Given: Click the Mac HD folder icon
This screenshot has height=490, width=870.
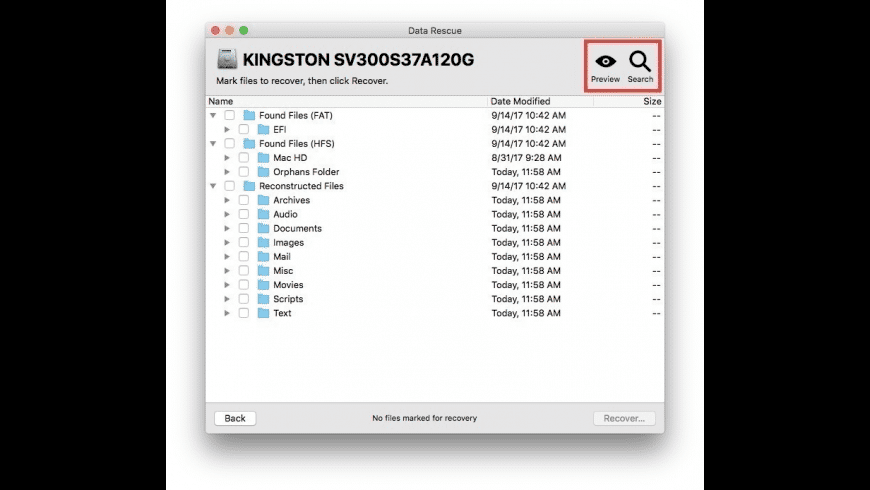Looking at the screenshot, I should pyautogui.click(x=264, y=158).
